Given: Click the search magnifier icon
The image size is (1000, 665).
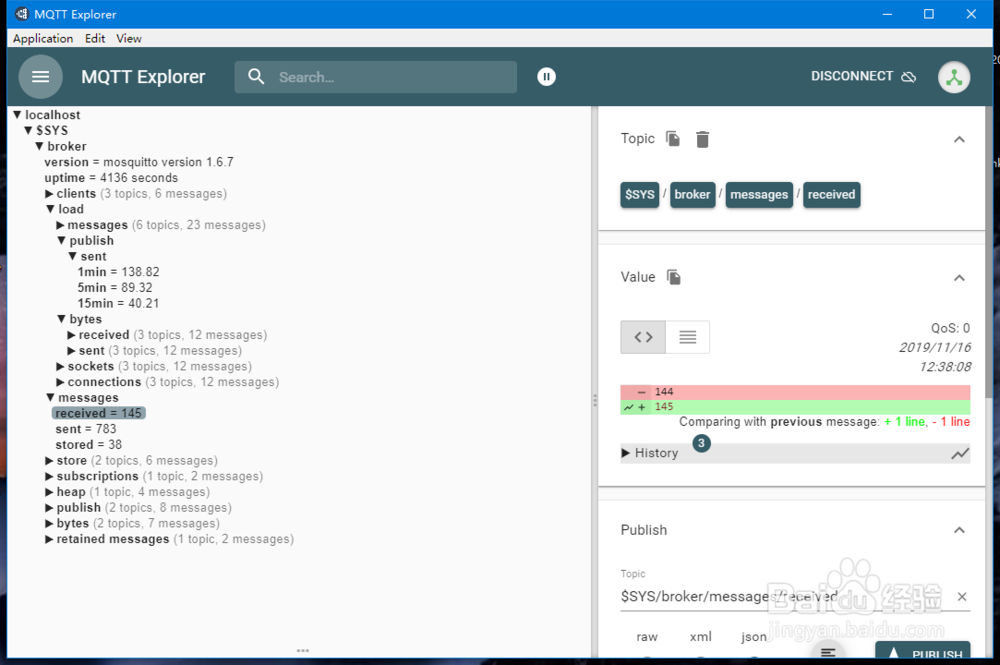Looking at the screenshot, I should pos(256,77).
